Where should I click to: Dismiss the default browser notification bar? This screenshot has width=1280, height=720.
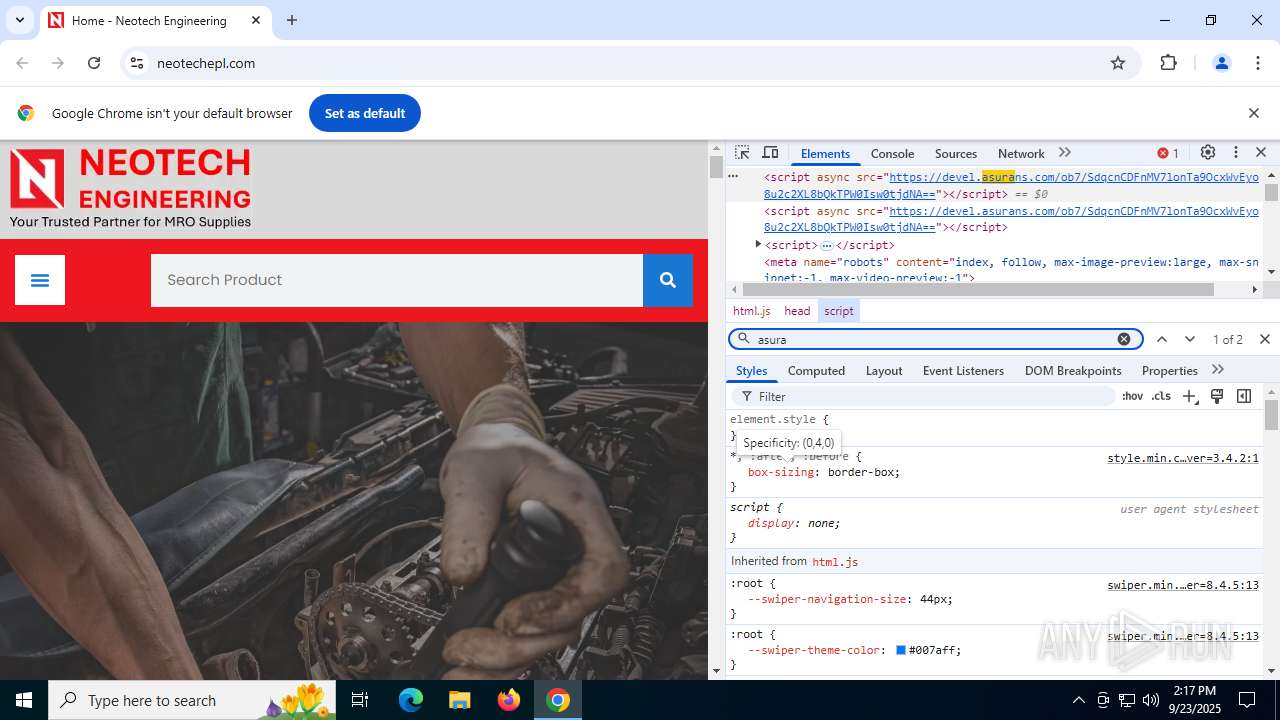pos(1254,113)
